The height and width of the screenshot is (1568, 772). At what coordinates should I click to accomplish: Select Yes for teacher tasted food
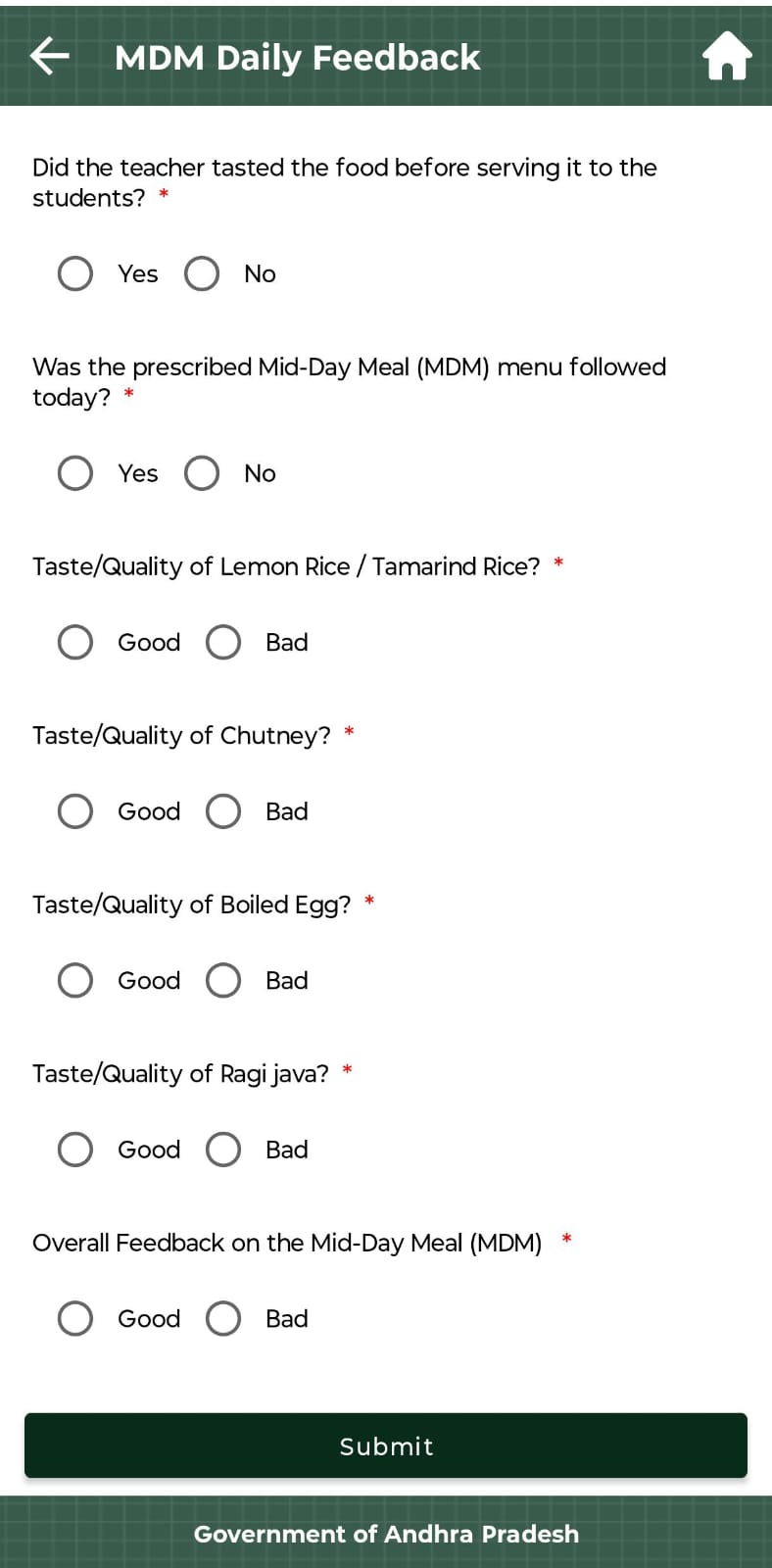(75, 273)
